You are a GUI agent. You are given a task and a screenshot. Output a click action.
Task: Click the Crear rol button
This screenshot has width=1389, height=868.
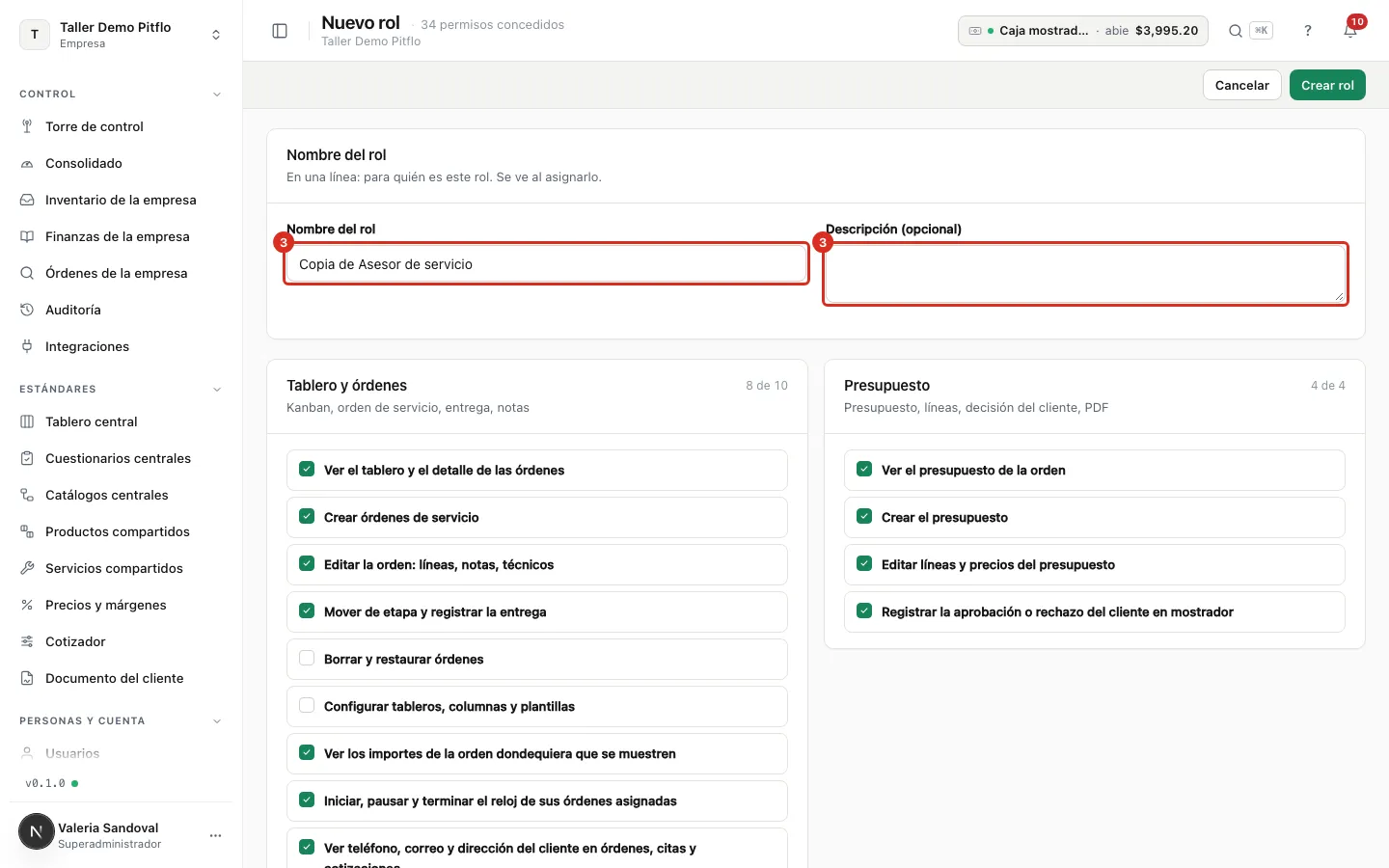point(1327,85)
